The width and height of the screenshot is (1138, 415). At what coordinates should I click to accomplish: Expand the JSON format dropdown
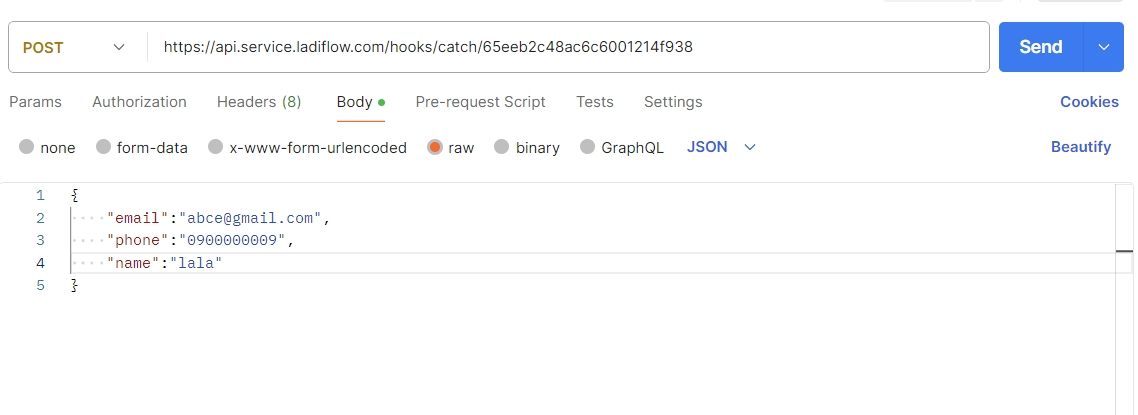point(721,147)
